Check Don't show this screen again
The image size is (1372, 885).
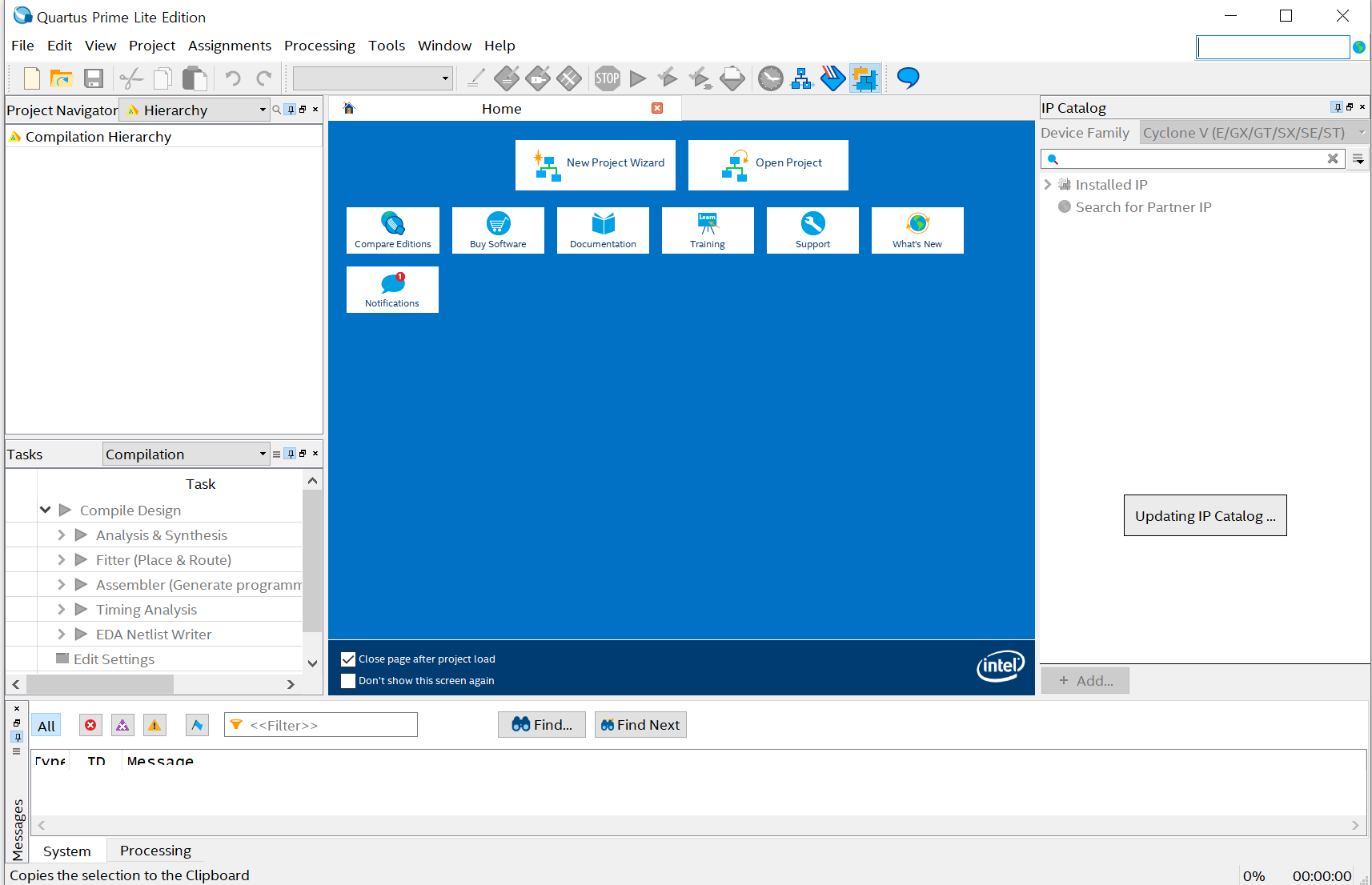[348, 681]
